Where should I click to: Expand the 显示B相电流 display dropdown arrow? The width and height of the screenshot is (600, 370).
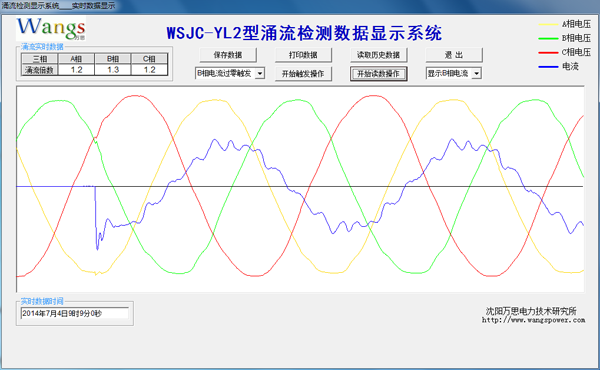click(476, 73)
